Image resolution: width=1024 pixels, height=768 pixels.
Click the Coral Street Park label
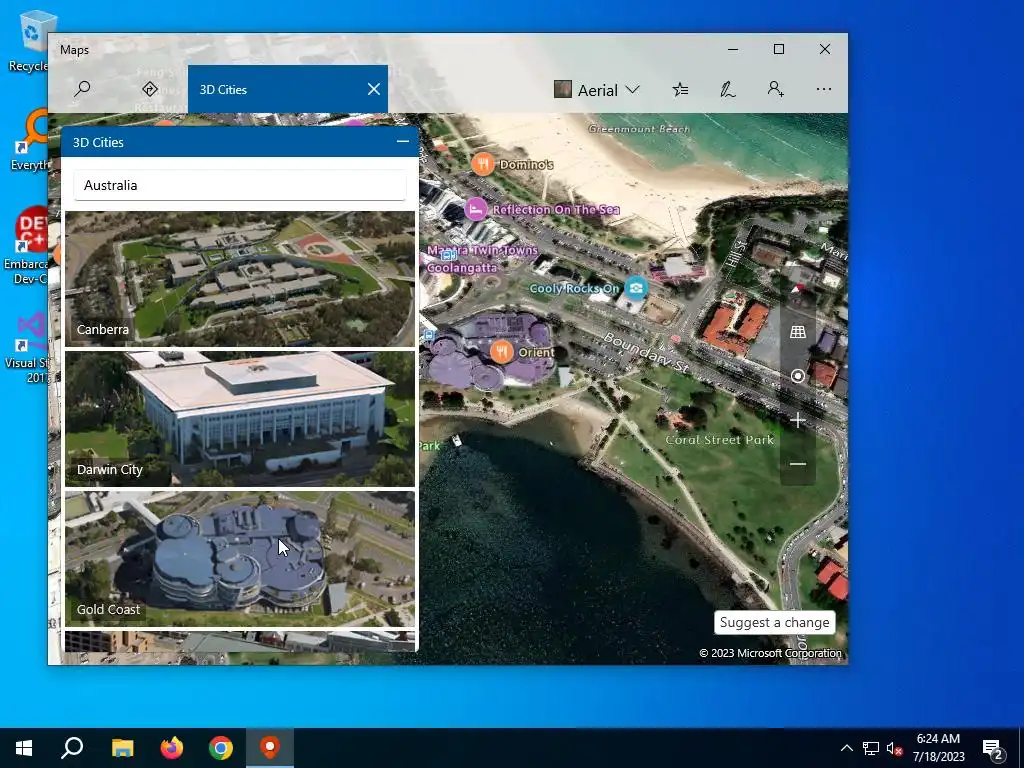coord(720,440)
